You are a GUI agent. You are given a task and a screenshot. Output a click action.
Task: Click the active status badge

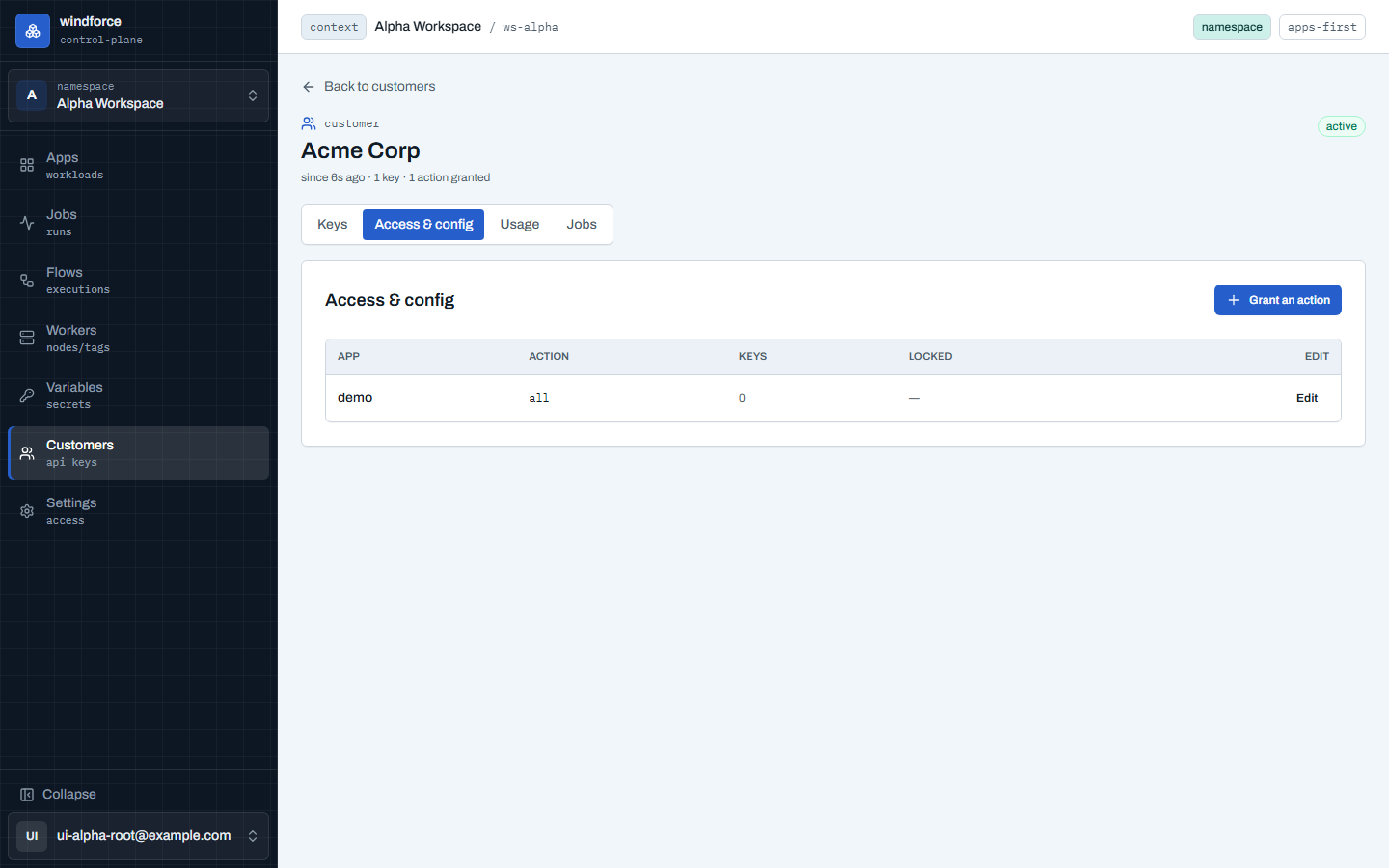[1341, 126]
